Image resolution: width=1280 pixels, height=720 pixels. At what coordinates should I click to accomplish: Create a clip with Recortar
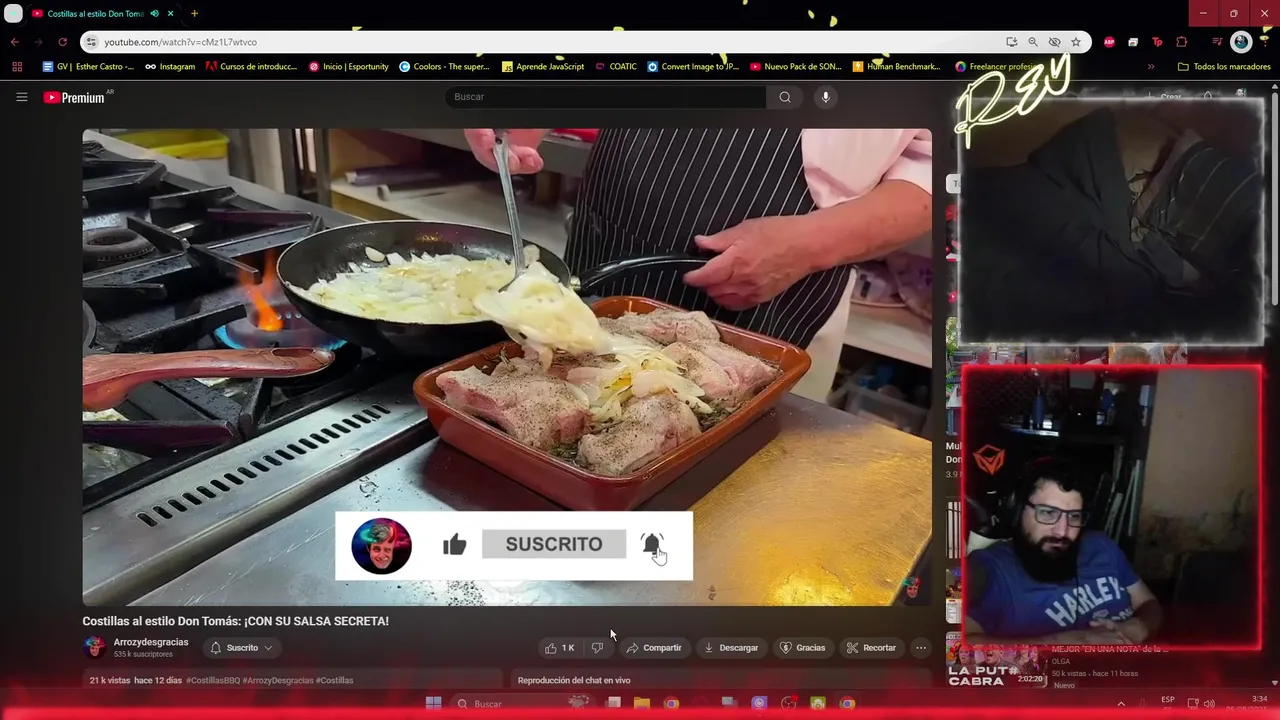871,648
